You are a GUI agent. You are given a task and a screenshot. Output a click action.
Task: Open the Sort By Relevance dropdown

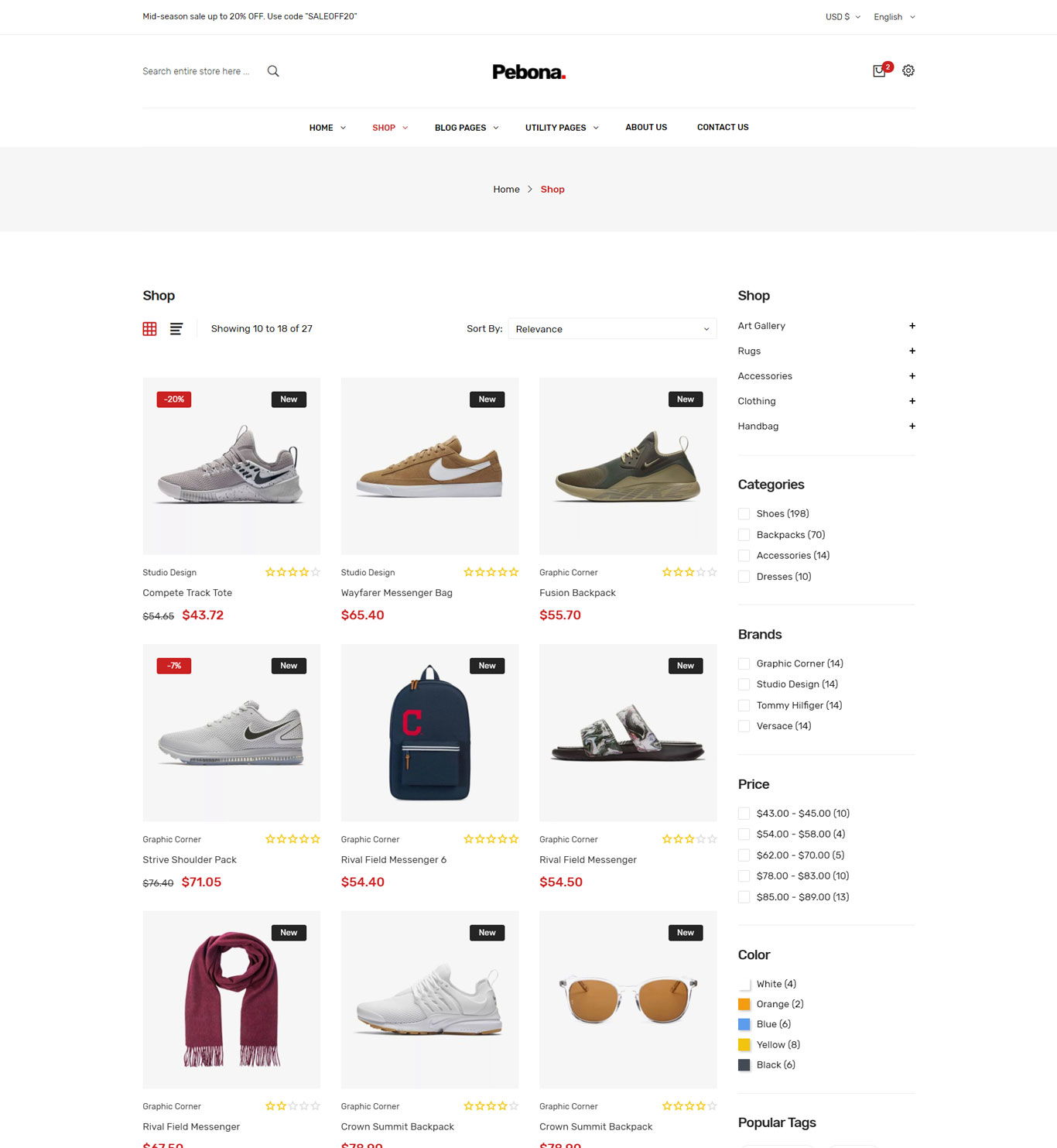[612, 329]
